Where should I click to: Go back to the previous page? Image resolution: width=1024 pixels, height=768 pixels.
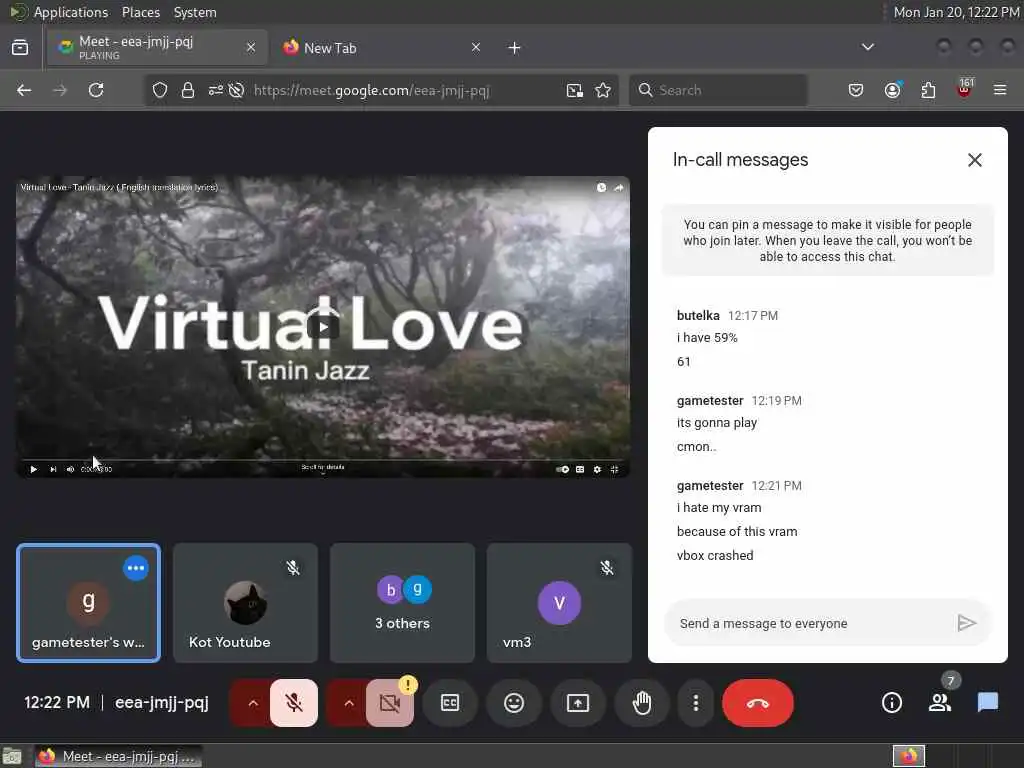click(24, 90)
